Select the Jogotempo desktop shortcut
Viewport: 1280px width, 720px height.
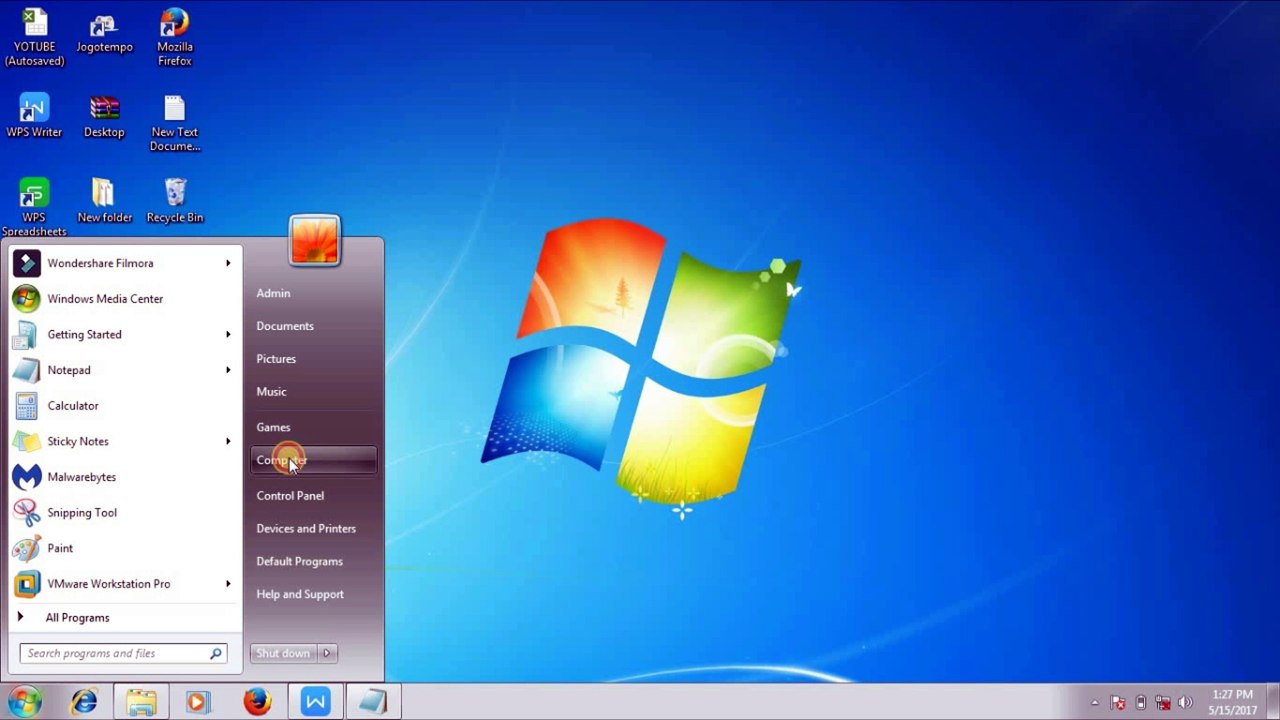click(104, 31)
